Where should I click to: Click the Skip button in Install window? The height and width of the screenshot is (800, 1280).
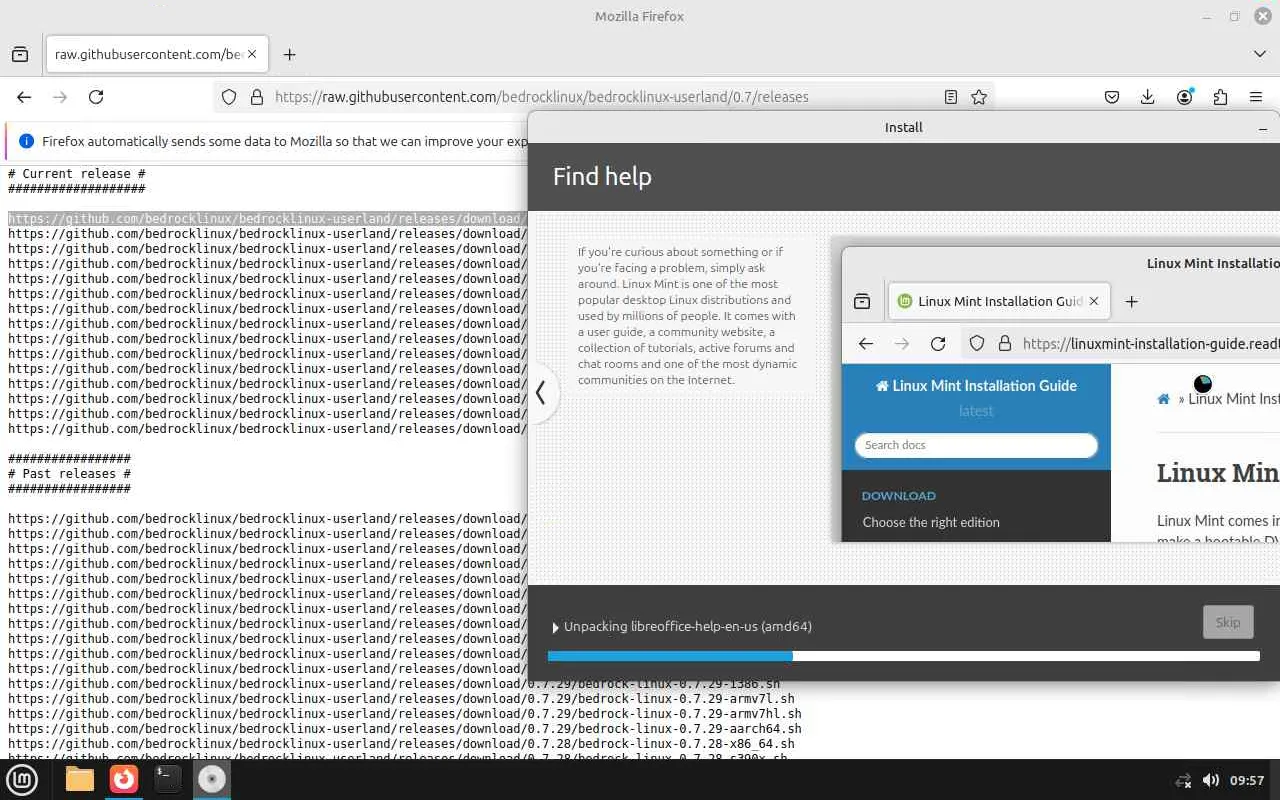tap(1227, 622)
